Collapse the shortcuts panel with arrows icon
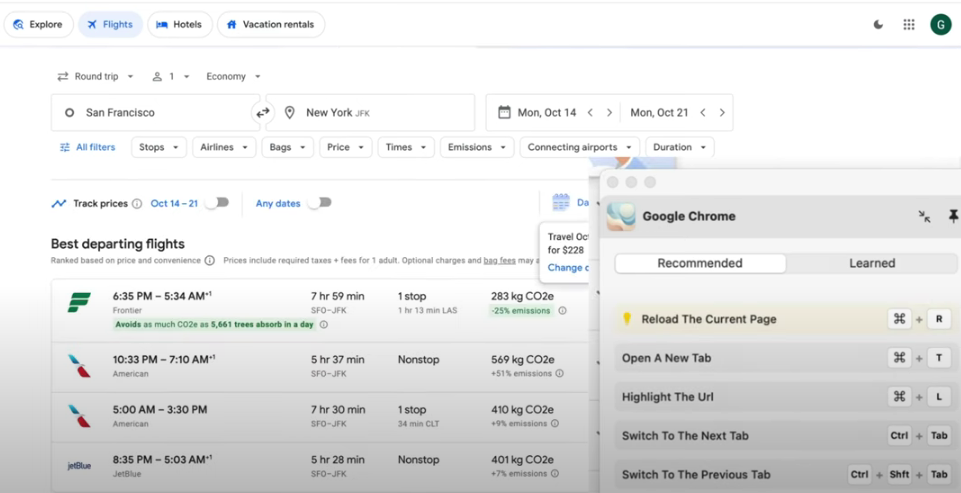The width and height of the screenshot is (961, 493). (x=924, y=216)
